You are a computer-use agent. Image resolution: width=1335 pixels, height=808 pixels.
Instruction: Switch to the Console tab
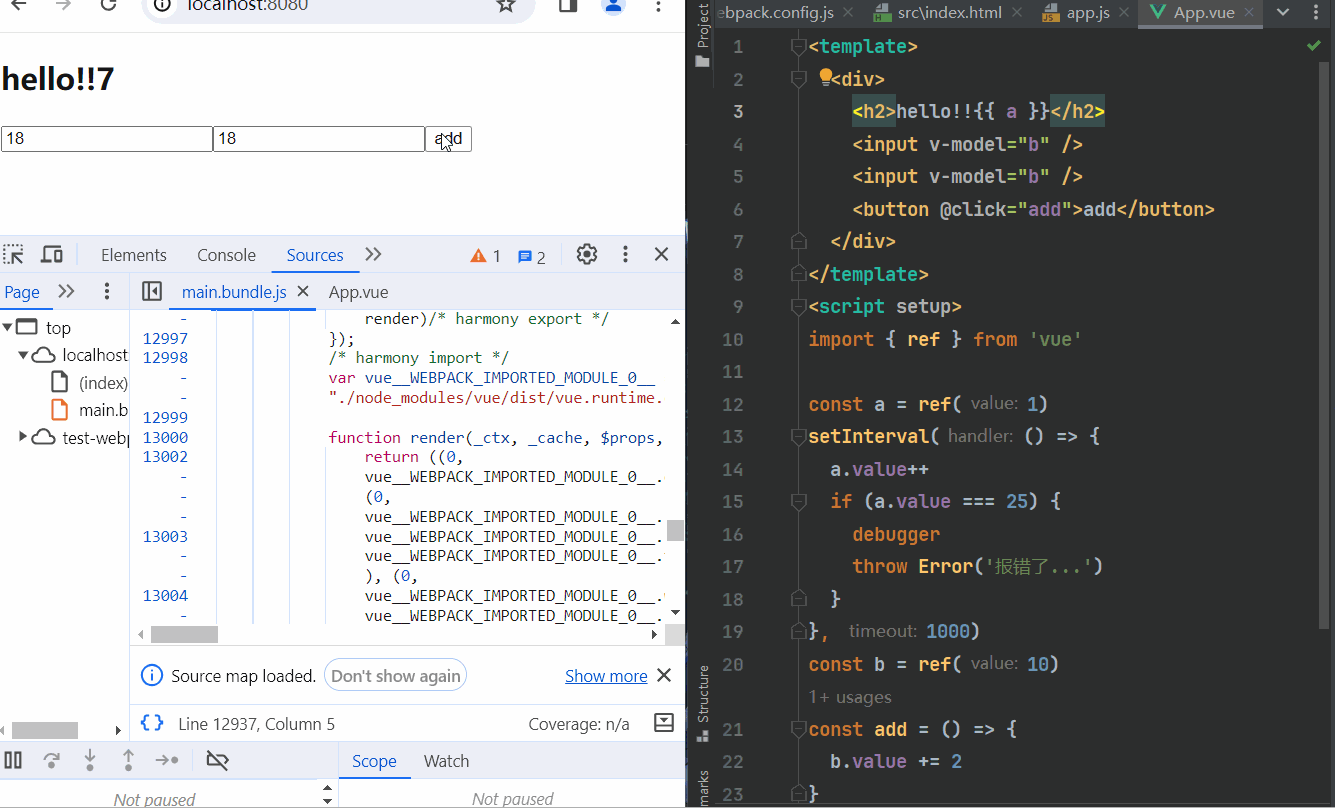click(226, 255)
